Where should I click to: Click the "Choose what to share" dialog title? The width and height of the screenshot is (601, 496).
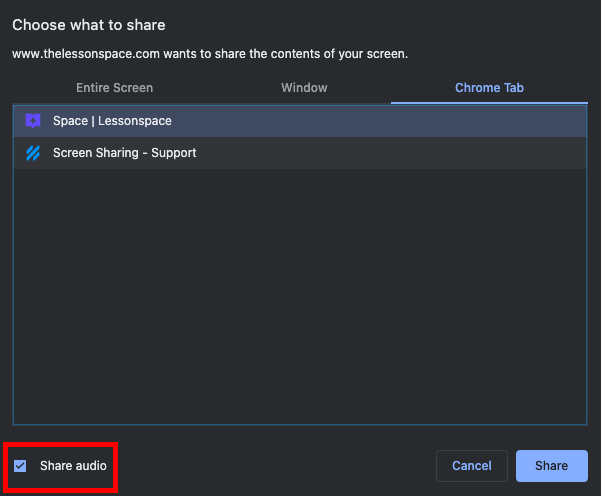pyautogui.click(x=89, y=24)
